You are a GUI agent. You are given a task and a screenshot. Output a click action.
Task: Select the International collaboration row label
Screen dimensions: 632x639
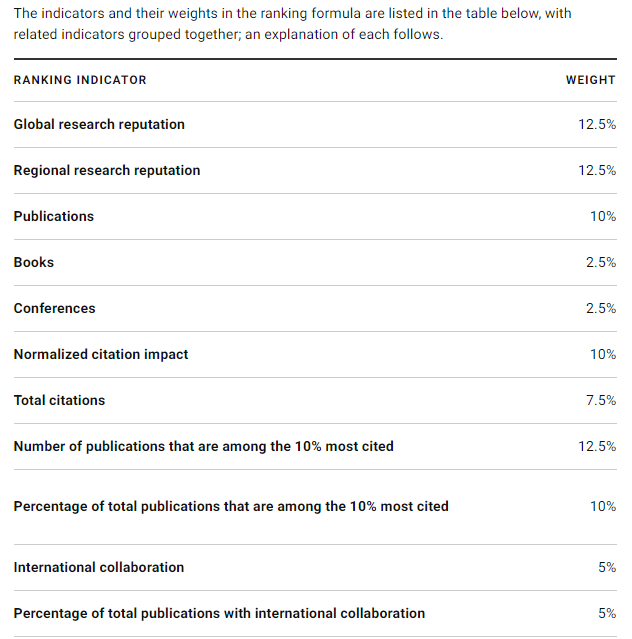(x=99, y=568)
